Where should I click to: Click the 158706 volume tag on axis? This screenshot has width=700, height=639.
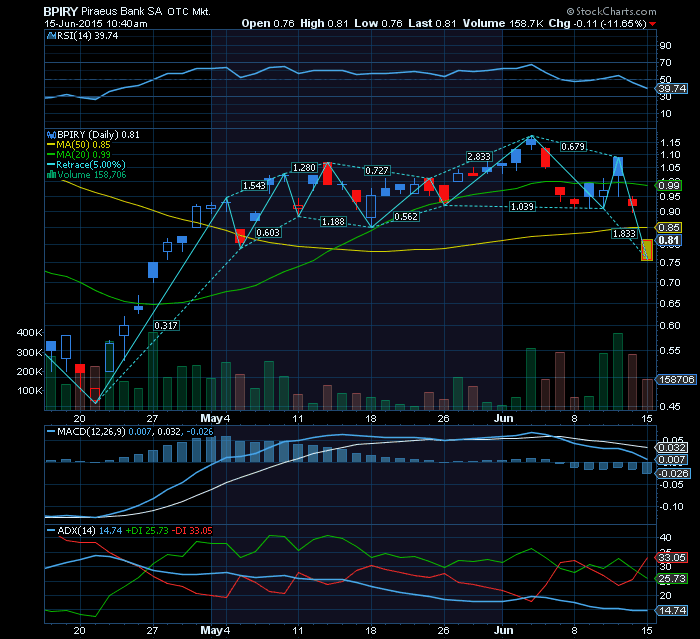pos(675,380)
